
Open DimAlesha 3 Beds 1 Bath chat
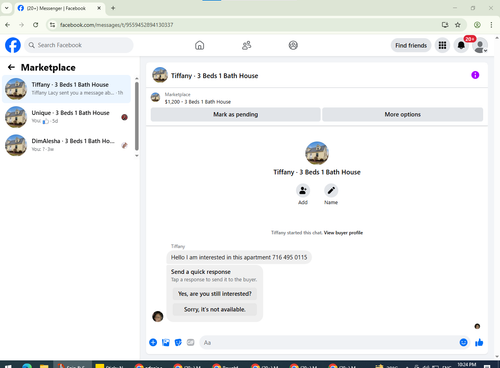(66, 145)
